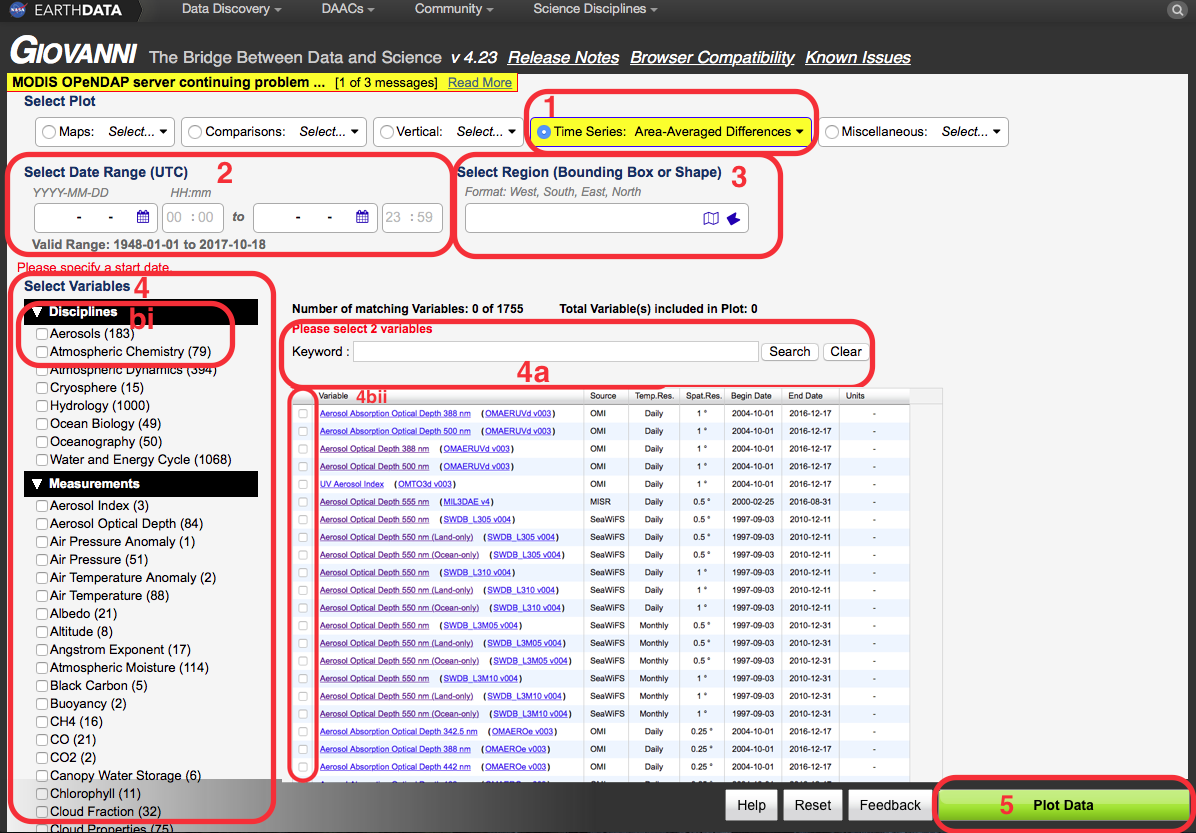Viewport: 1196px width, 833px height.
Task: Check the Black Carbon checkbox
Action: (x=42, y=686)
